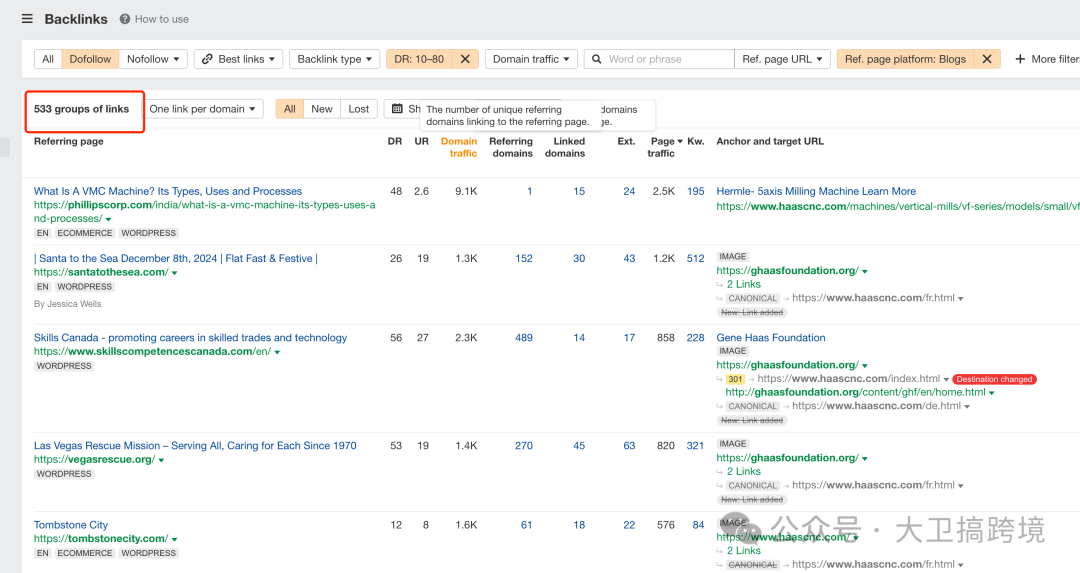This screenshot has width=1080, height=573.
Task: Remove the Ref. page platform Blogs filter
Action: coord(987,59)
